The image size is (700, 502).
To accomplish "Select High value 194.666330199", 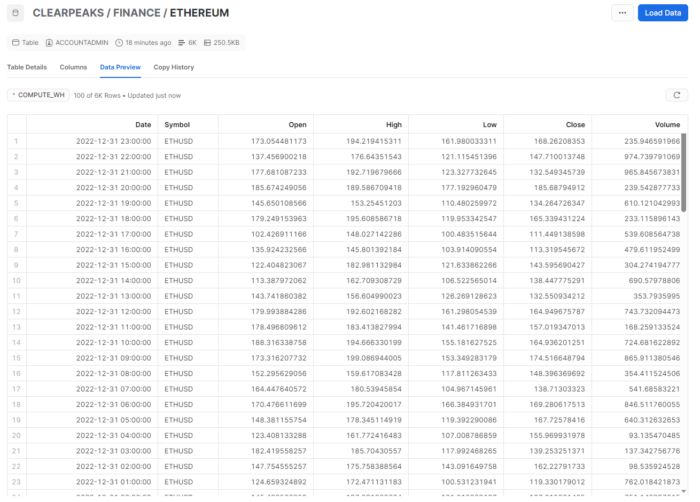I will pos(374,343).
